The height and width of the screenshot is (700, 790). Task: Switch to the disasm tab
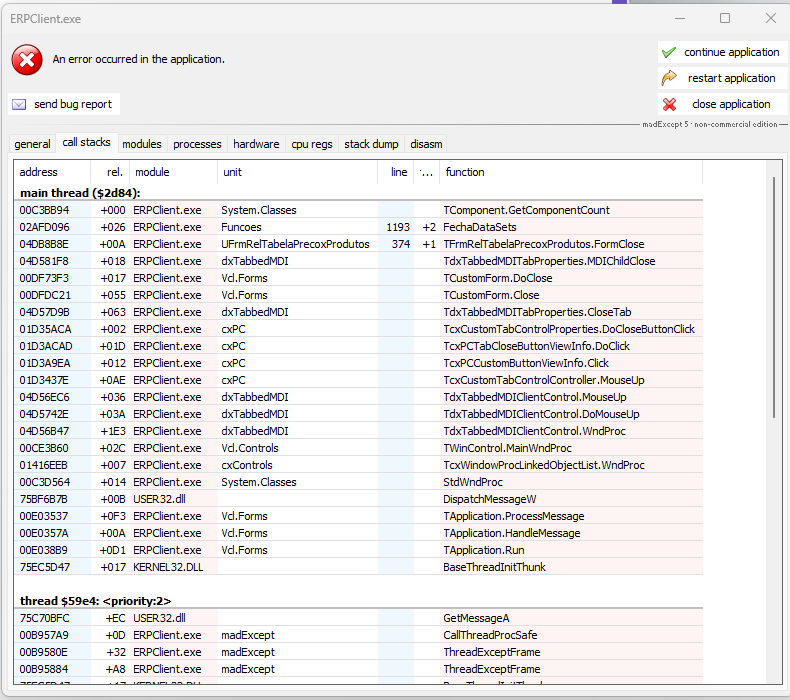(425, 144)
